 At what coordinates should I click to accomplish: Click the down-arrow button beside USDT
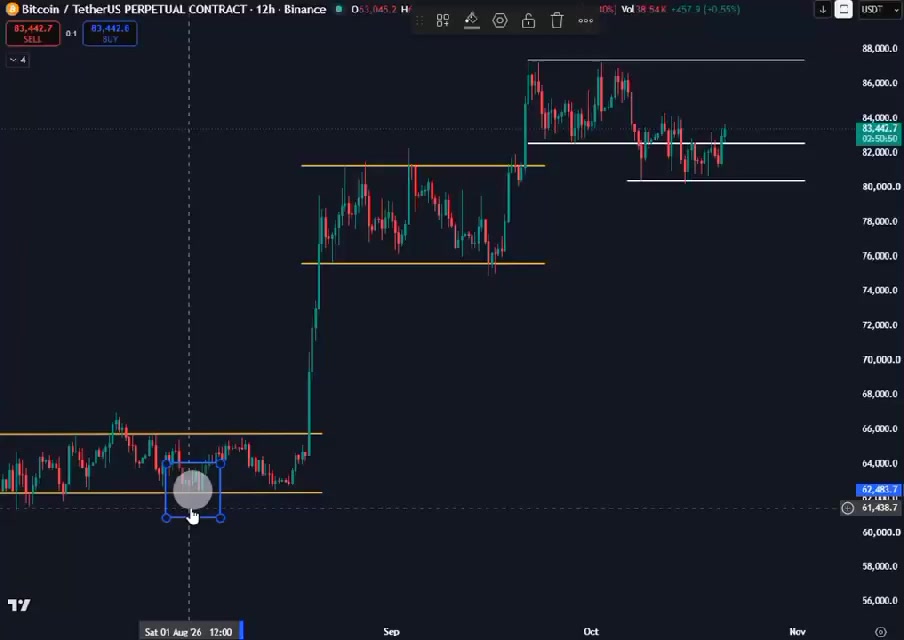(823, 9)
